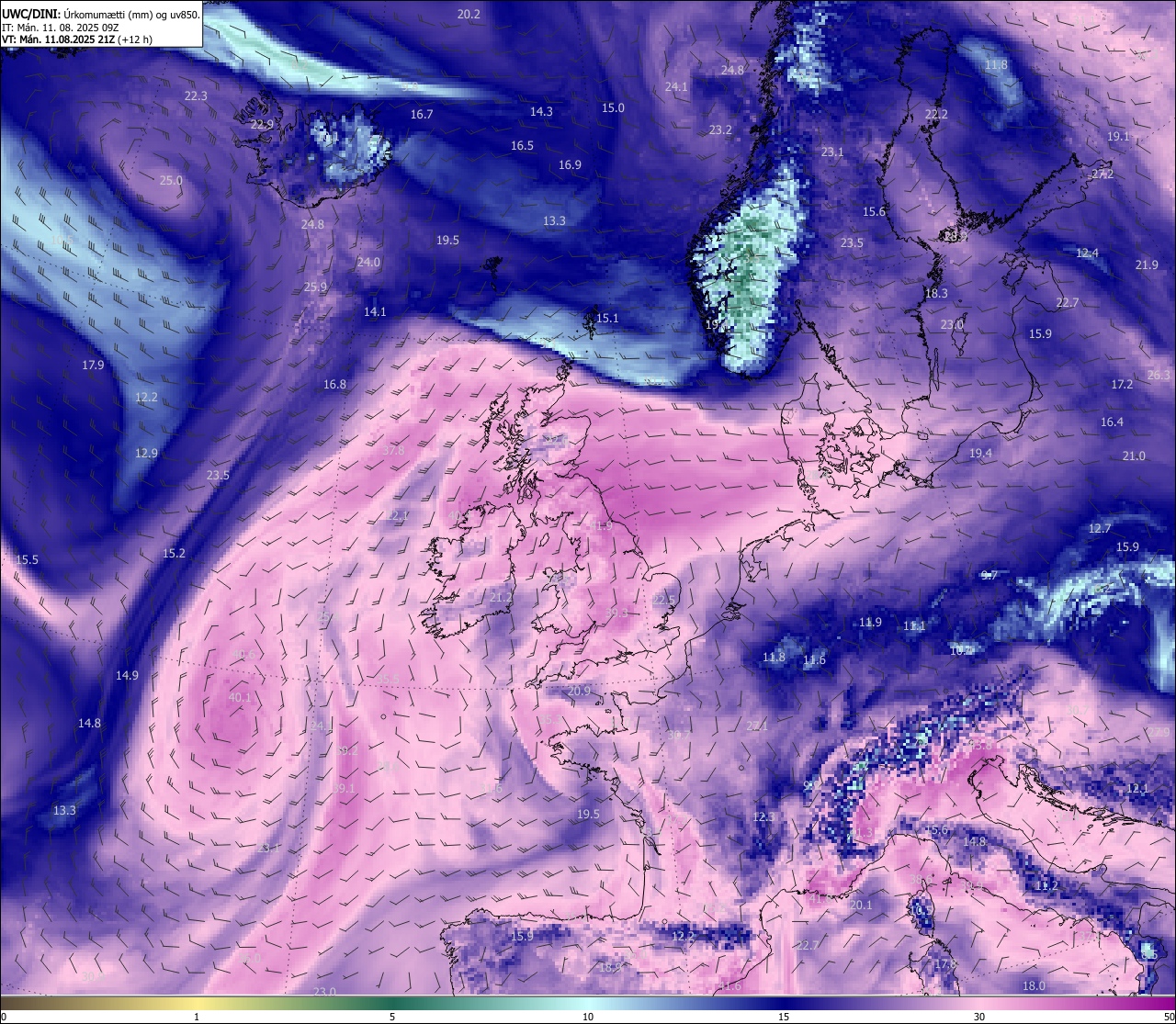Click the 23.2 value near Norway
Viewport: 1176px width, 1024px height.
(x=720, y=130)
